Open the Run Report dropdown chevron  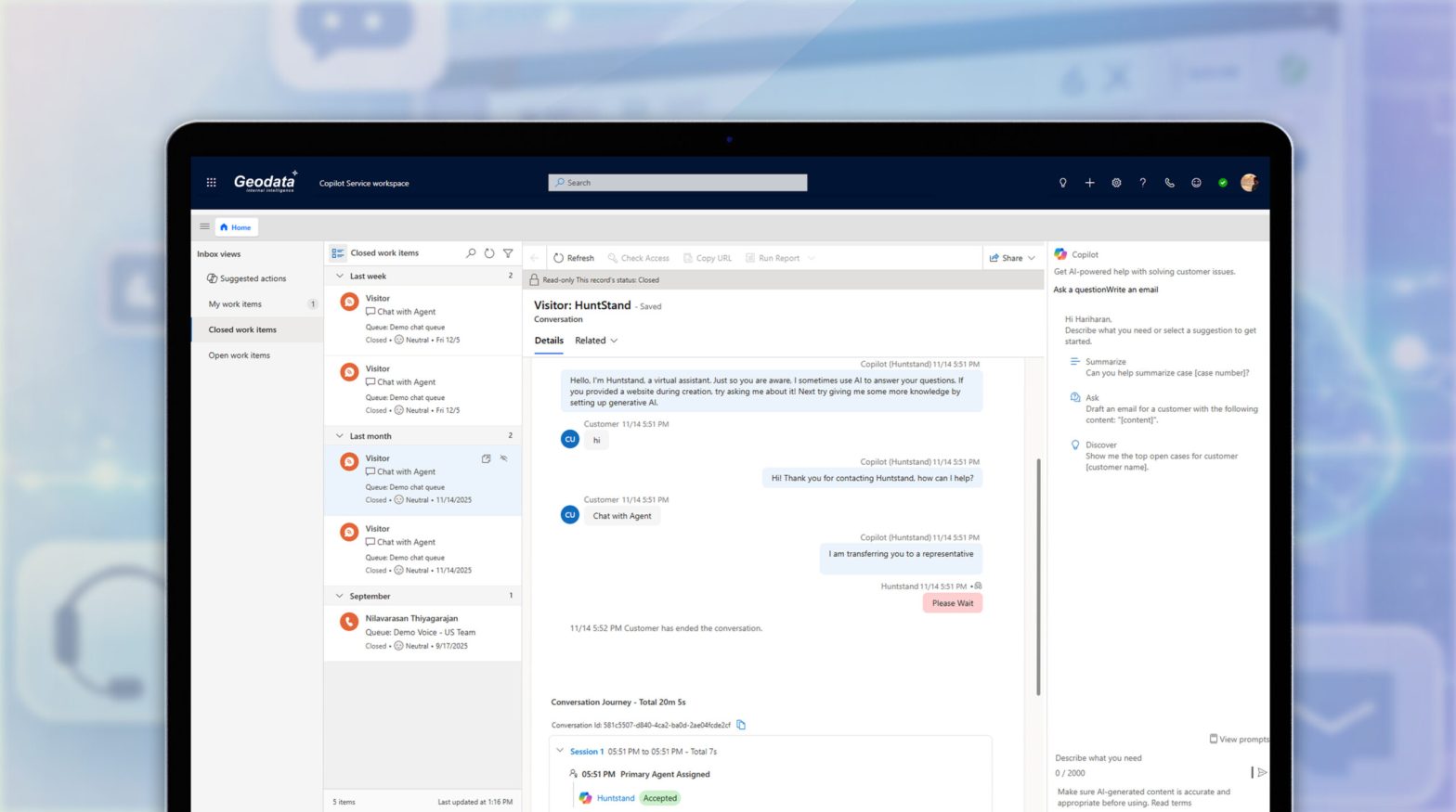[x=812, y=258]
